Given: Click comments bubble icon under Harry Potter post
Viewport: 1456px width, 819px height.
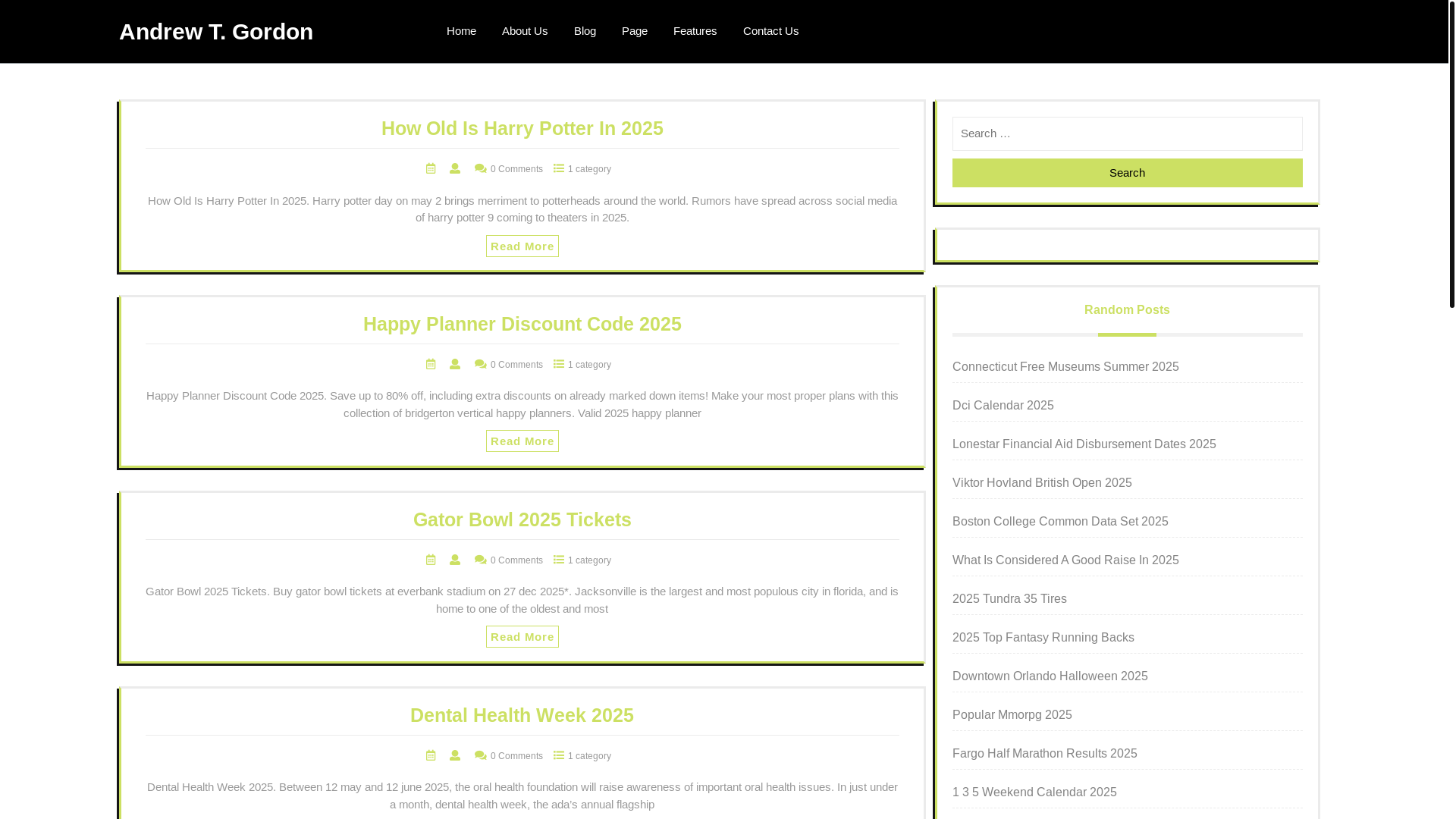Looking at the screenshot, I should coord(481,168).
